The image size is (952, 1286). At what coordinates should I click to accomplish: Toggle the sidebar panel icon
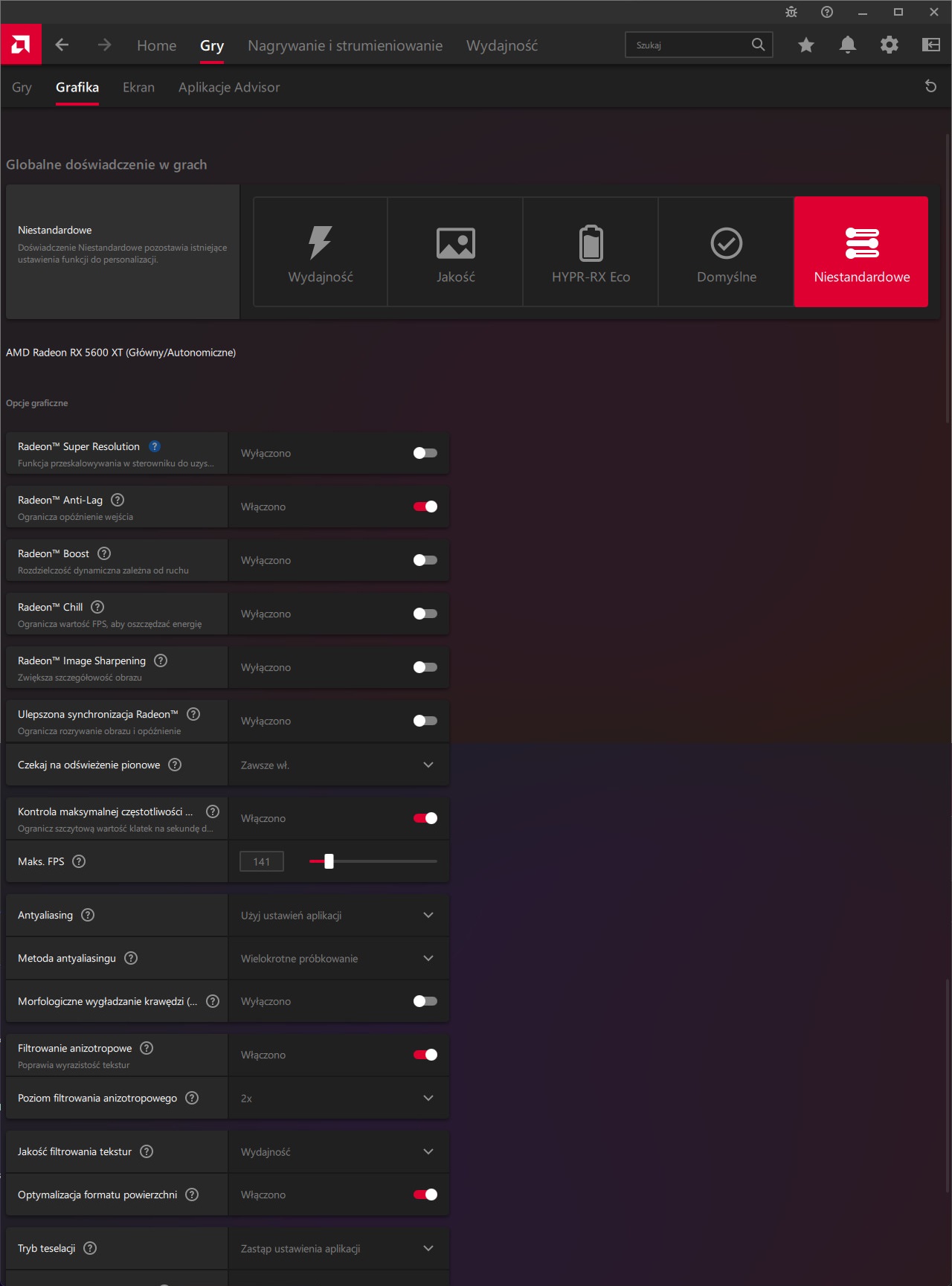point(931,45)
